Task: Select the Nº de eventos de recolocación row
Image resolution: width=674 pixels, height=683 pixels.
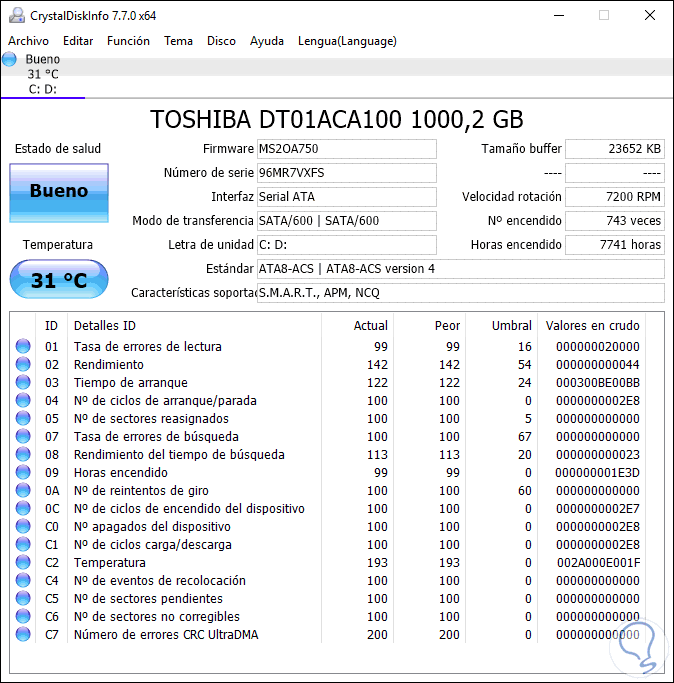Action: click(328, 580)
